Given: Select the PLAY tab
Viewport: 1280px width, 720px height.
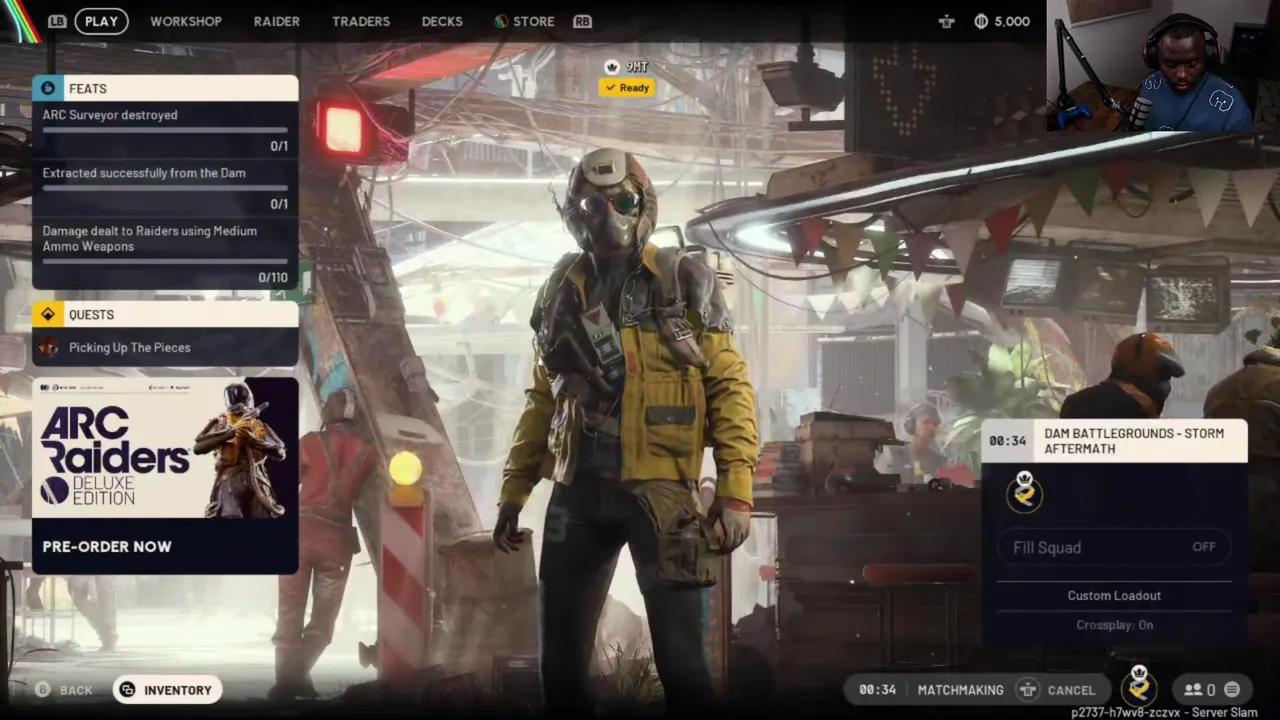Looking at the screenshot, I should point(101,21).
